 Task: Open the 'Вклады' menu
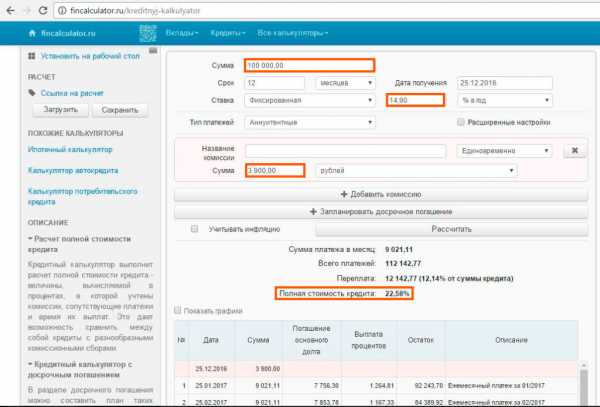(183, 34)
